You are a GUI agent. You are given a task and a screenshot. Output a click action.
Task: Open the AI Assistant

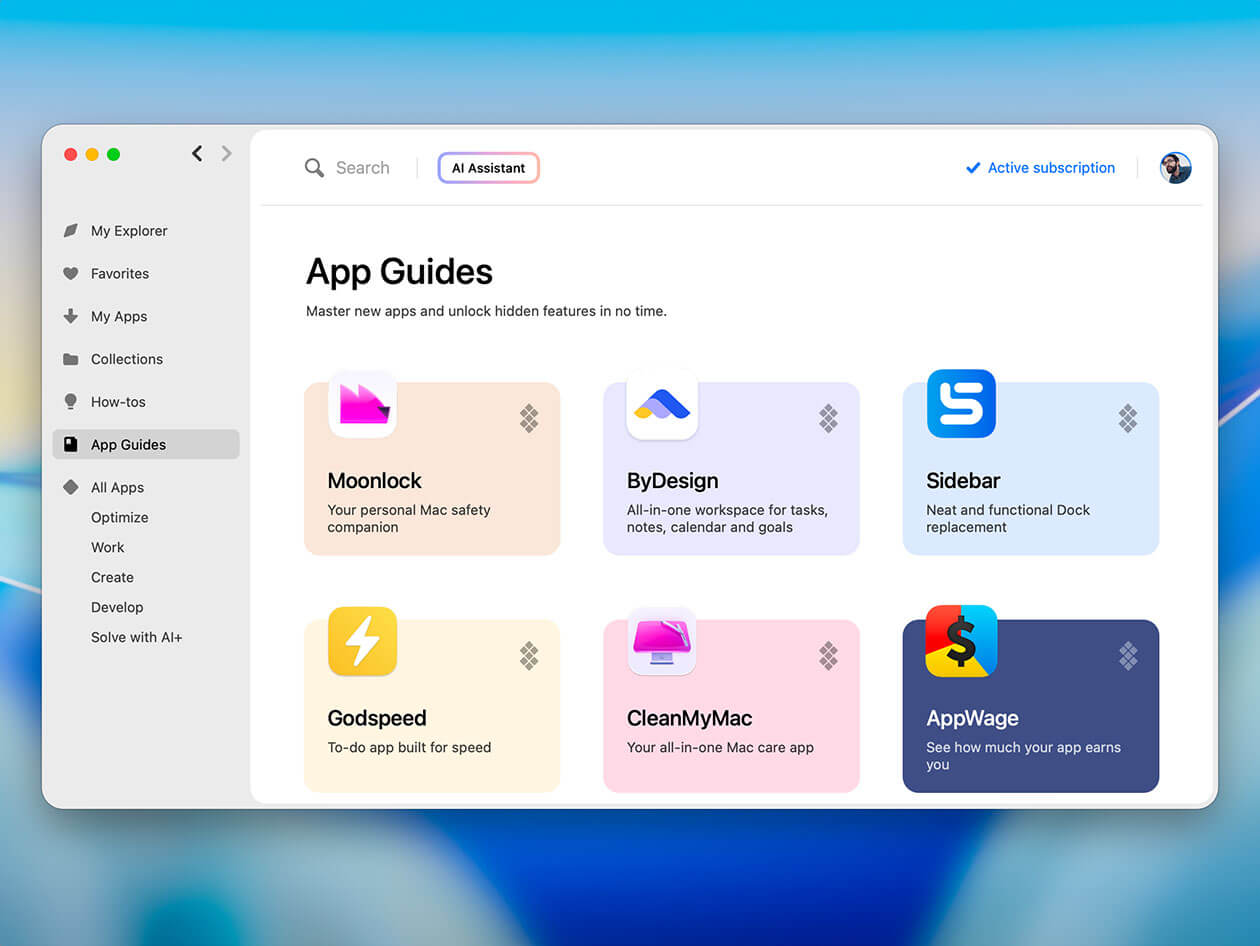click(488, 168)
